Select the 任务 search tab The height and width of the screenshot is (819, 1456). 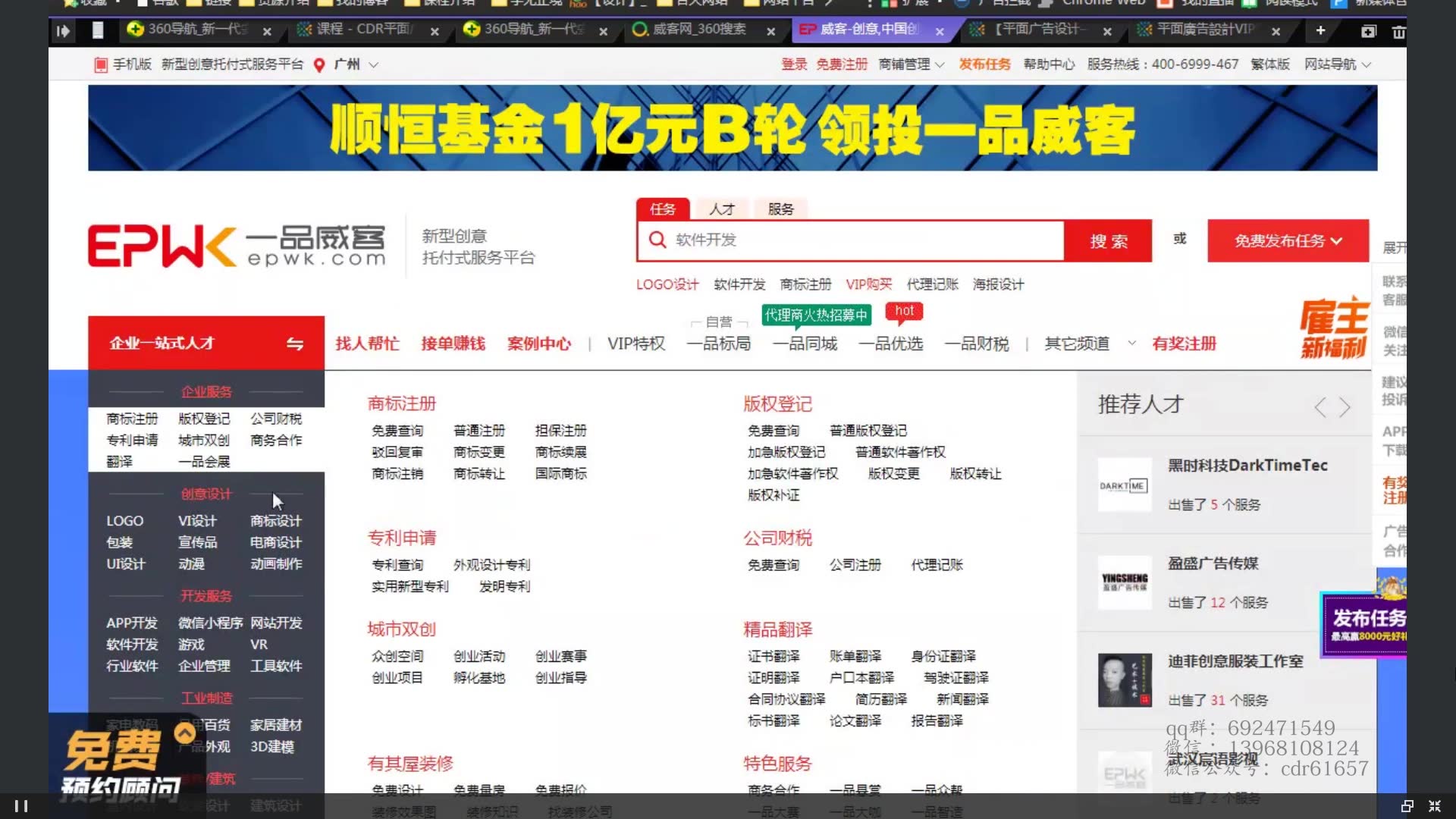tap(663, 209)
